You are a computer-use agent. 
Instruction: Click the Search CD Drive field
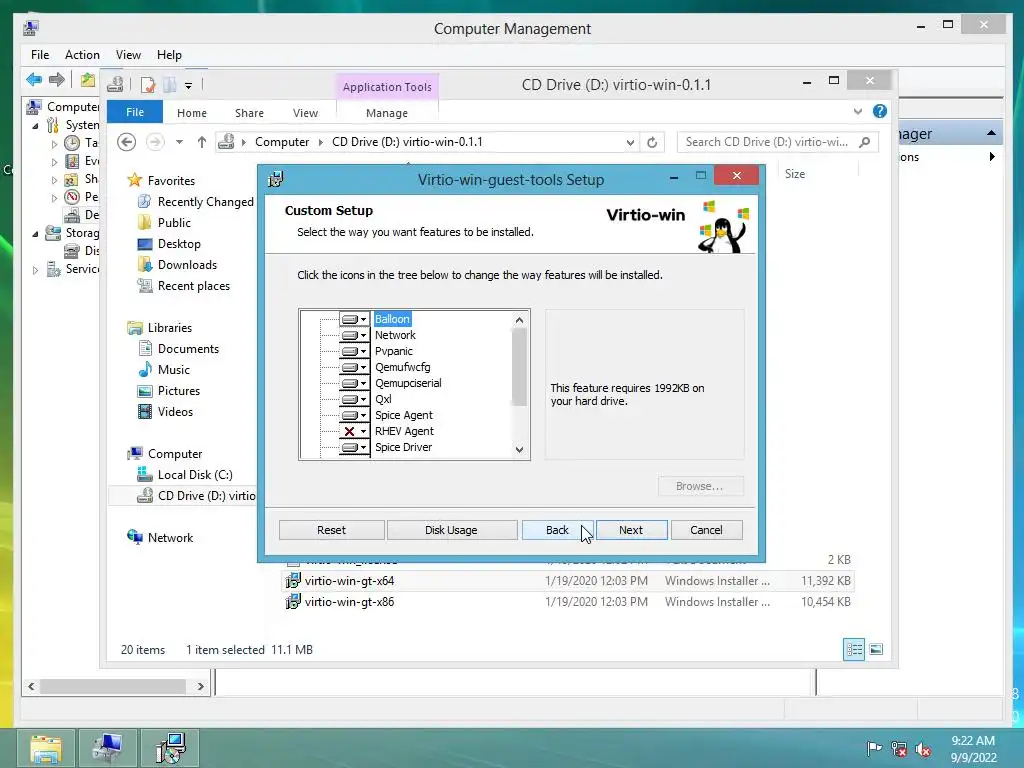coord(778,142)
